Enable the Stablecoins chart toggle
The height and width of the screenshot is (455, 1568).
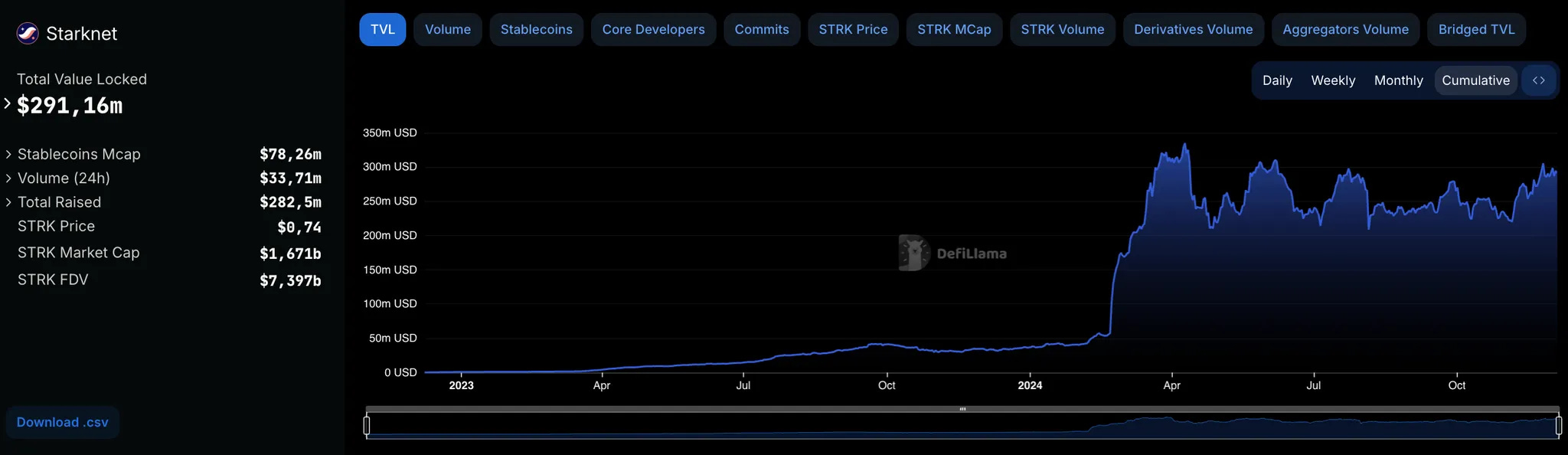coord(537,30)
